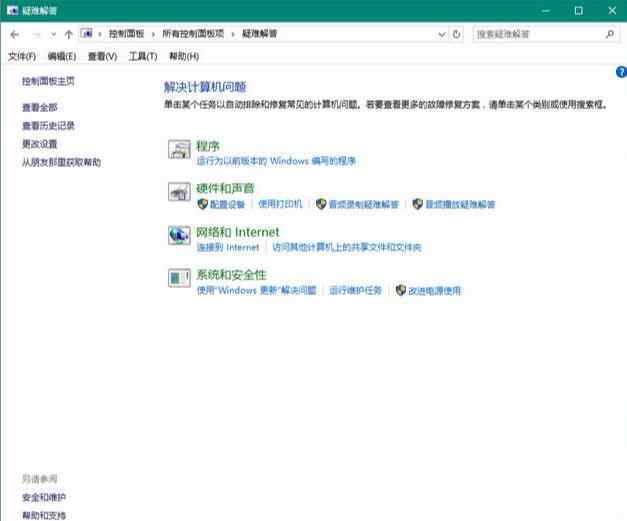627x521 pixels.
Task: Open 网络和 Internet category heading
Action: 238,232
